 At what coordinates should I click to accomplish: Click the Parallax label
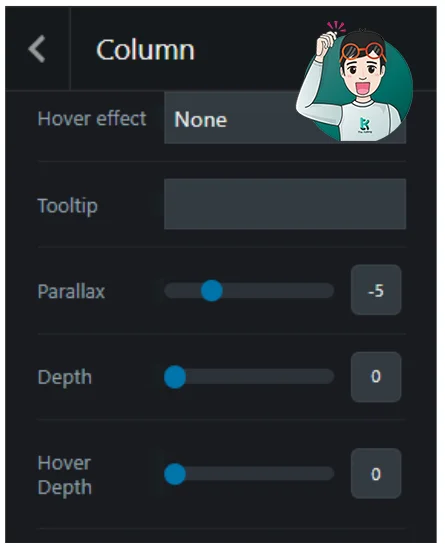(71, 291)
